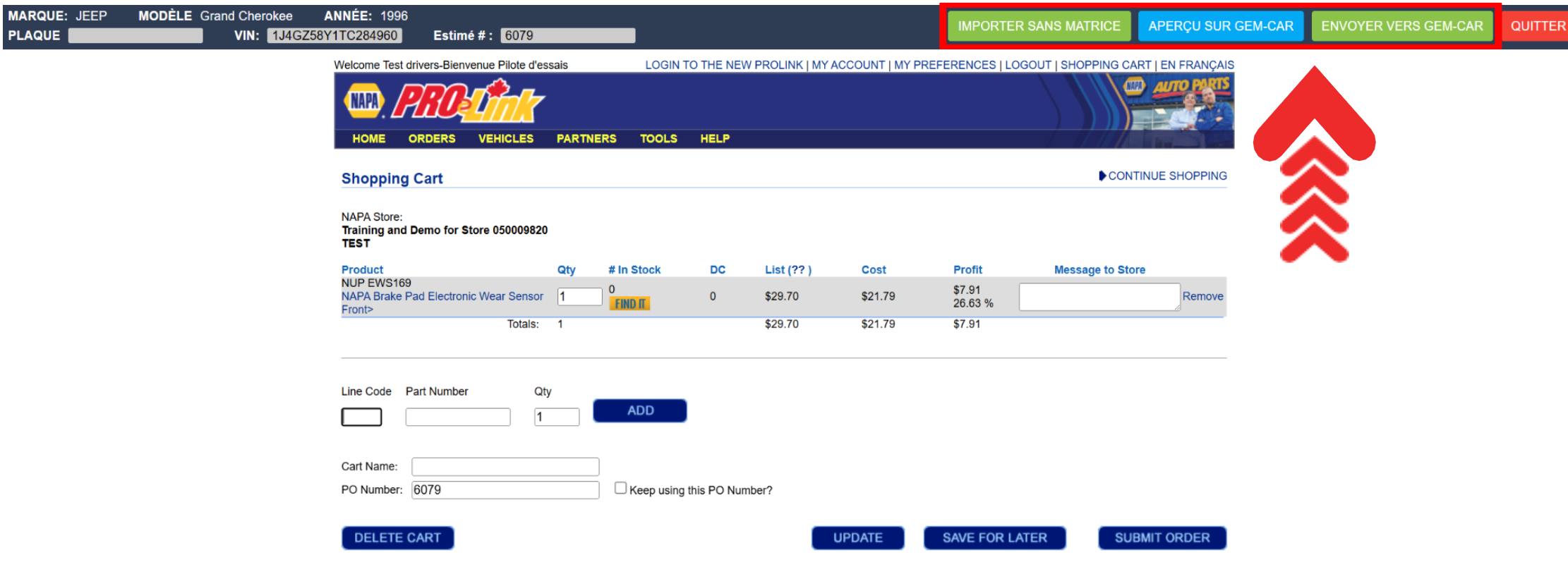
Task: Open the Vehicles menu
Action: [x=505, y=139]
